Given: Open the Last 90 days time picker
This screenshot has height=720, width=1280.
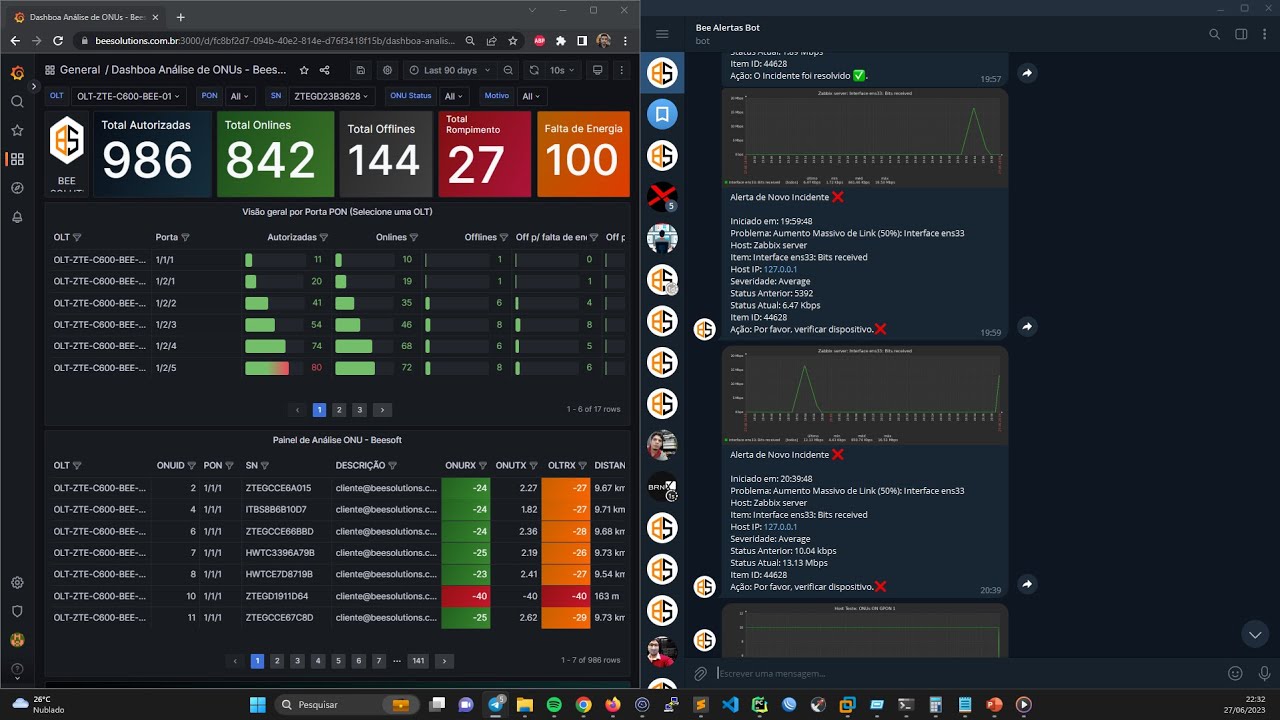Looking at the screenshot, I should tap(449, 70).
